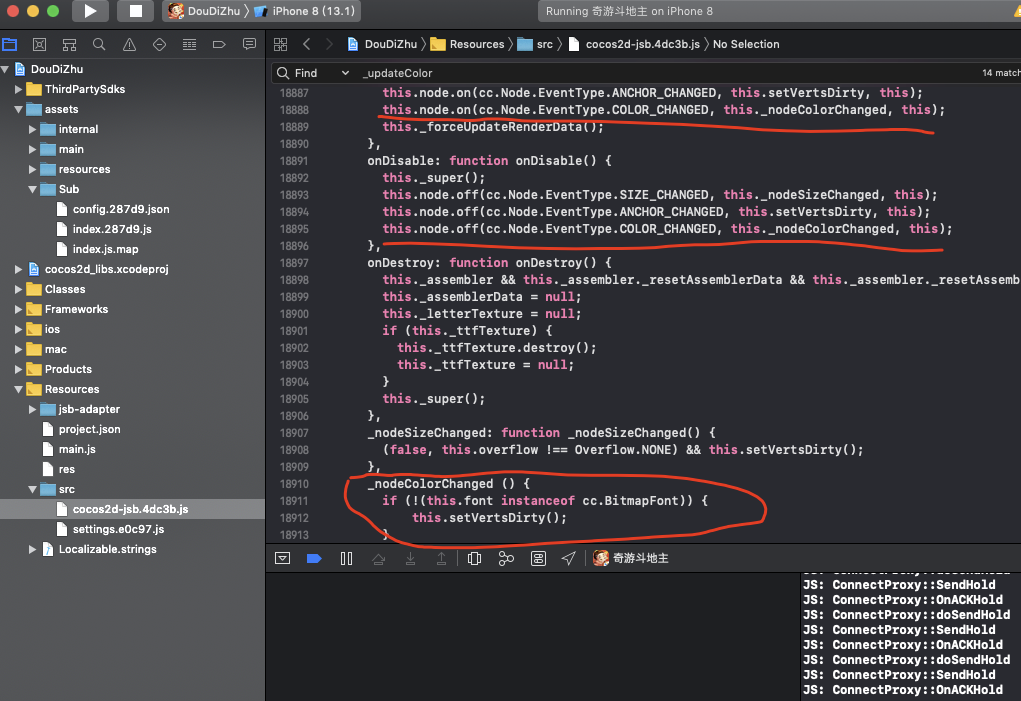1021x701 pixels.
Task: Open the Find navigator magnifier icon
Action: coord(99,44)
